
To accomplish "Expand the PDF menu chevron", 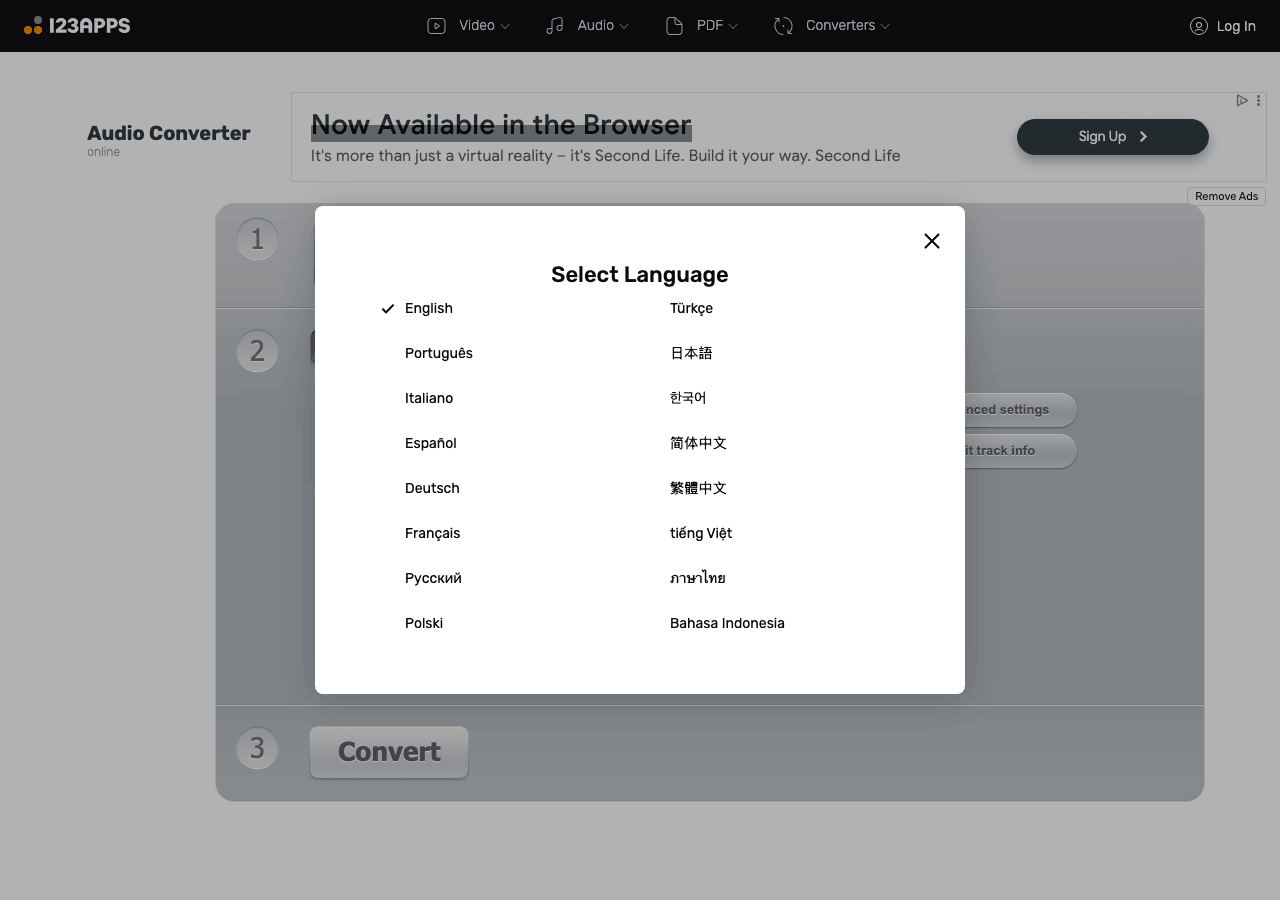I will click(x=733, y=26).
